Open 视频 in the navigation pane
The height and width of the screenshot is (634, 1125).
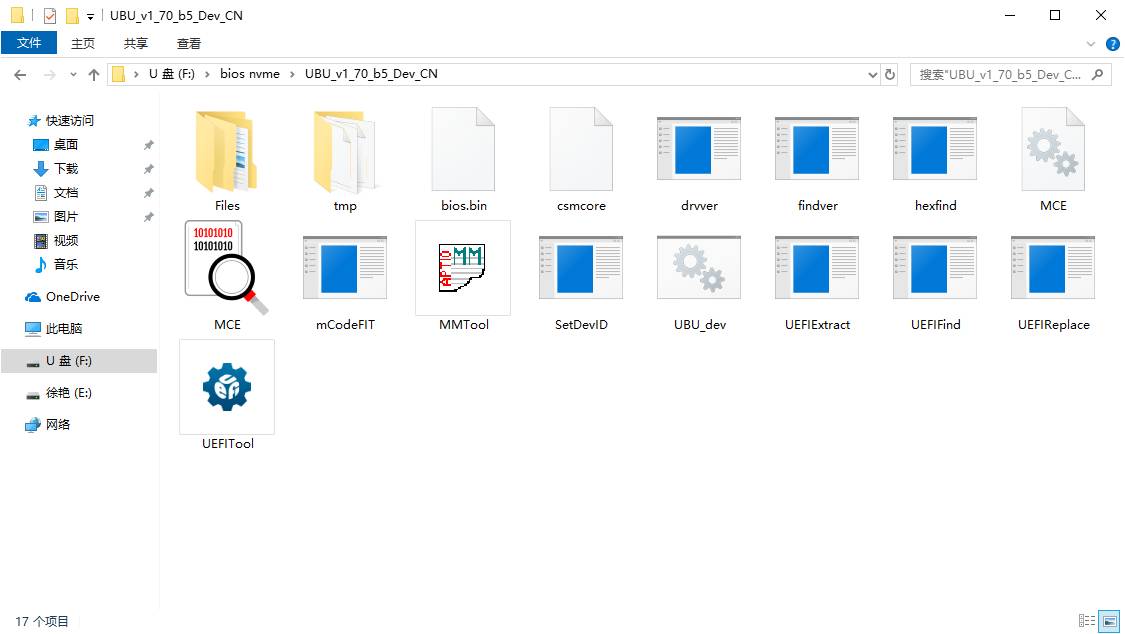pyautogui.click(x=66, y=240)
